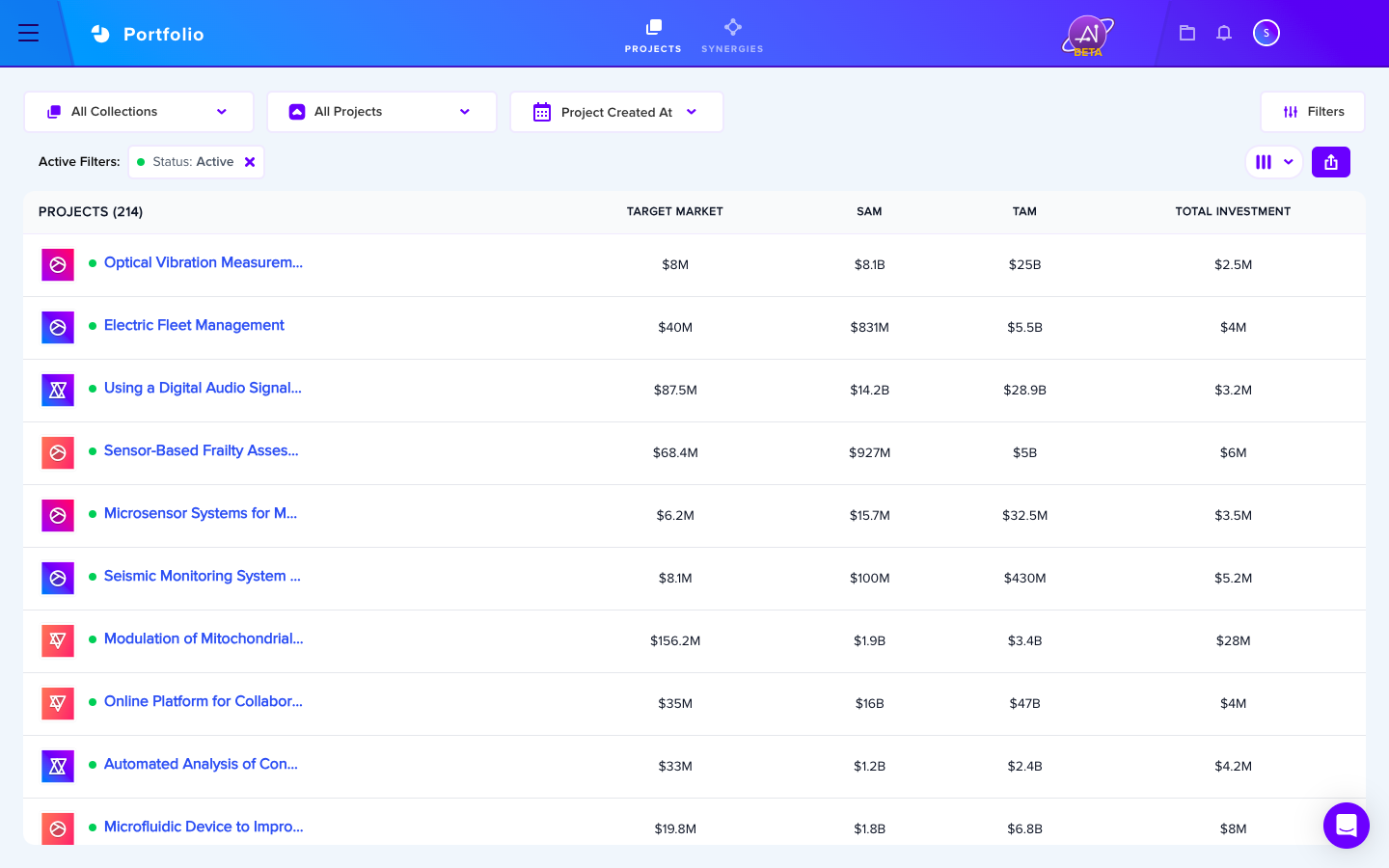The width and height of the screenshot is (1389, 868).
Task: Open the Filters panel
Action: click(1313, 112)
